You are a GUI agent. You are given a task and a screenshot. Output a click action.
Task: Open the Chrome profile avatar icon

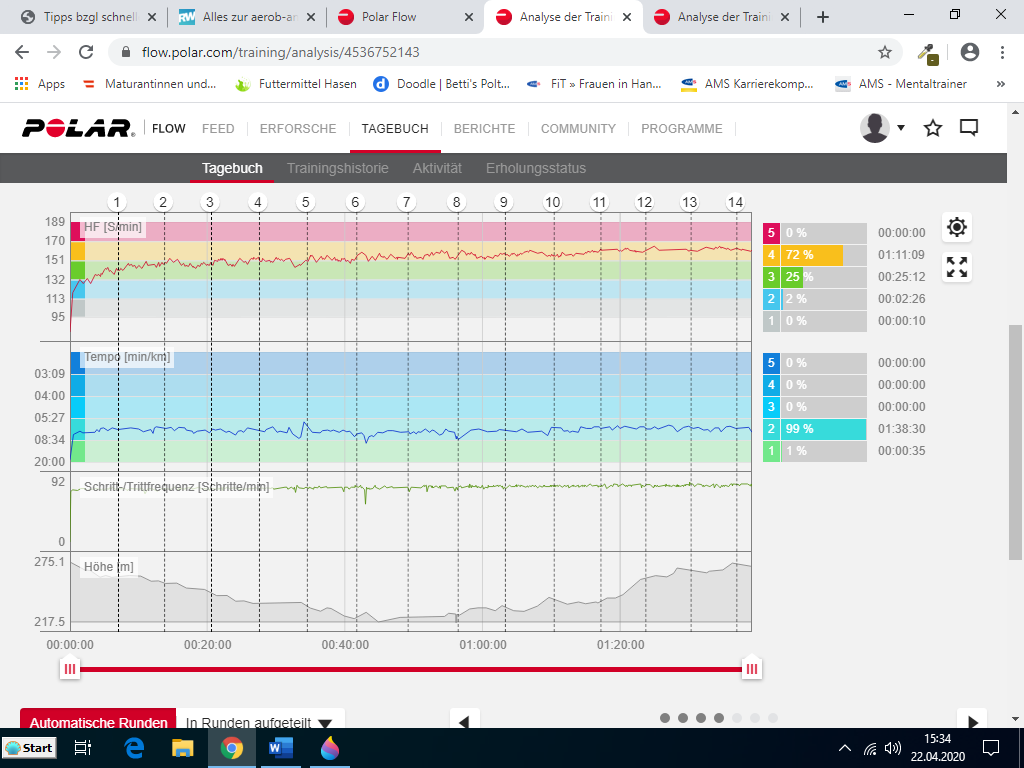click(x=969, y=52)
